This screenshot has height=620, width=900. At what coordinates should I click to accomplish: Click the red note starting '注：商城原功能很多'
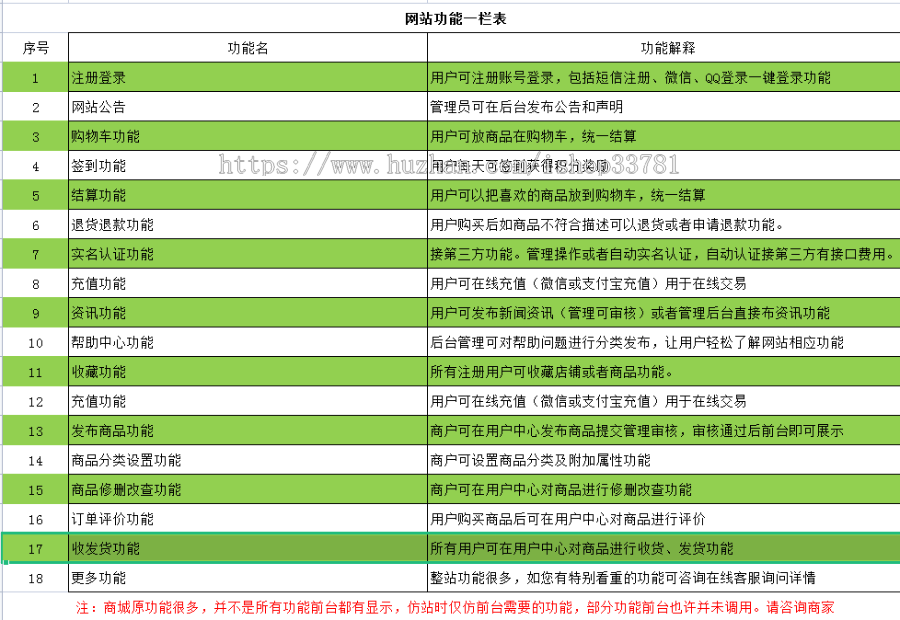click(455, 607)
